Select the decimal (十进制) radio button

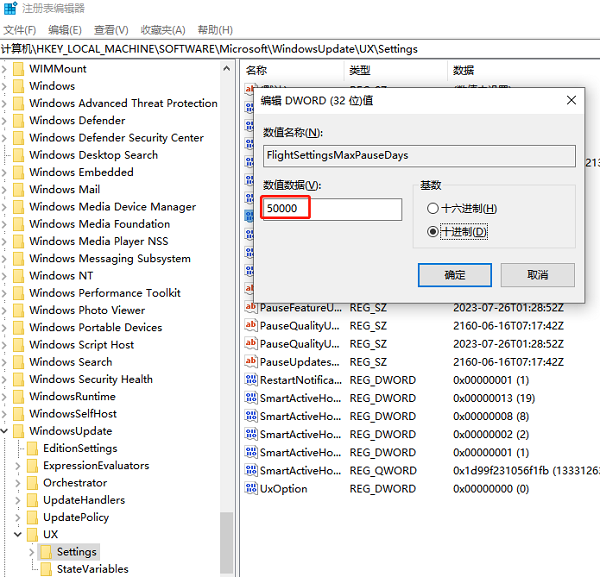pos(433,232)
